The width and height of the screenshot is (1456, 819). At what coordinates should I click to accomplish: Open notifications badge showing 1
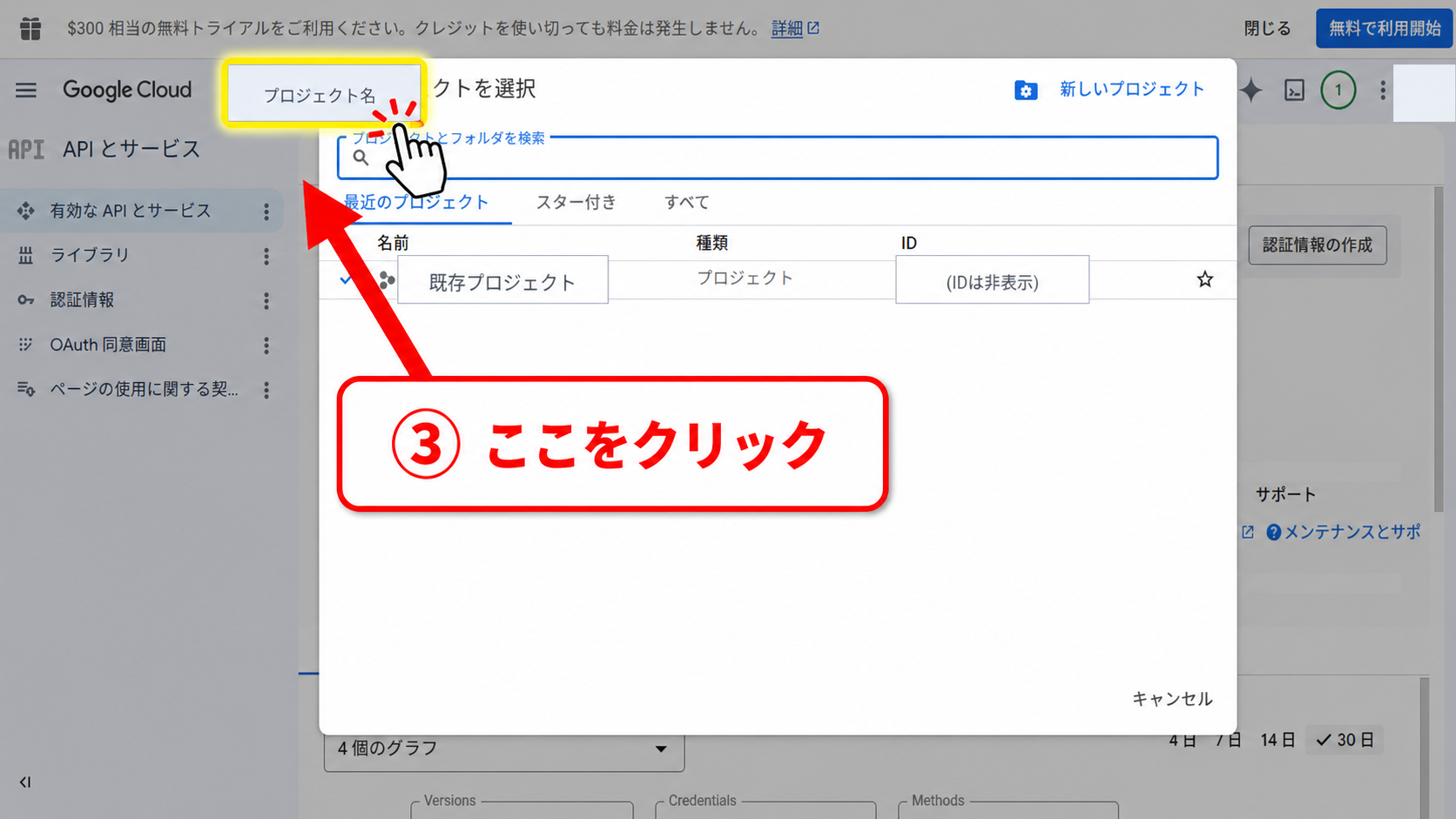coord(1338,90)
